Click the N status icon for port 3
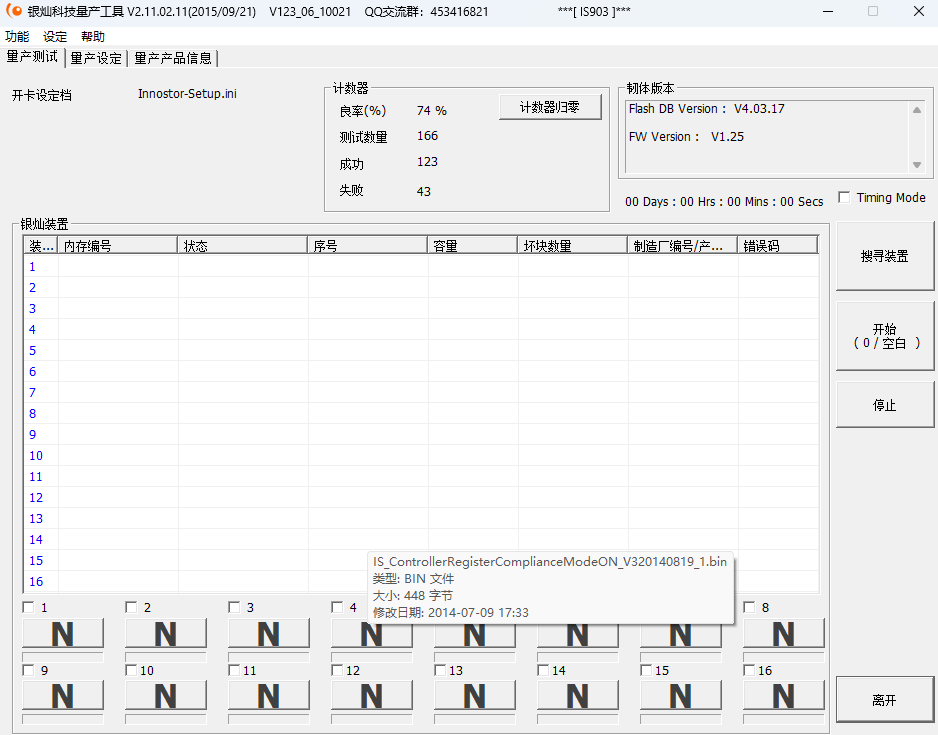 (x=268, y=632)
